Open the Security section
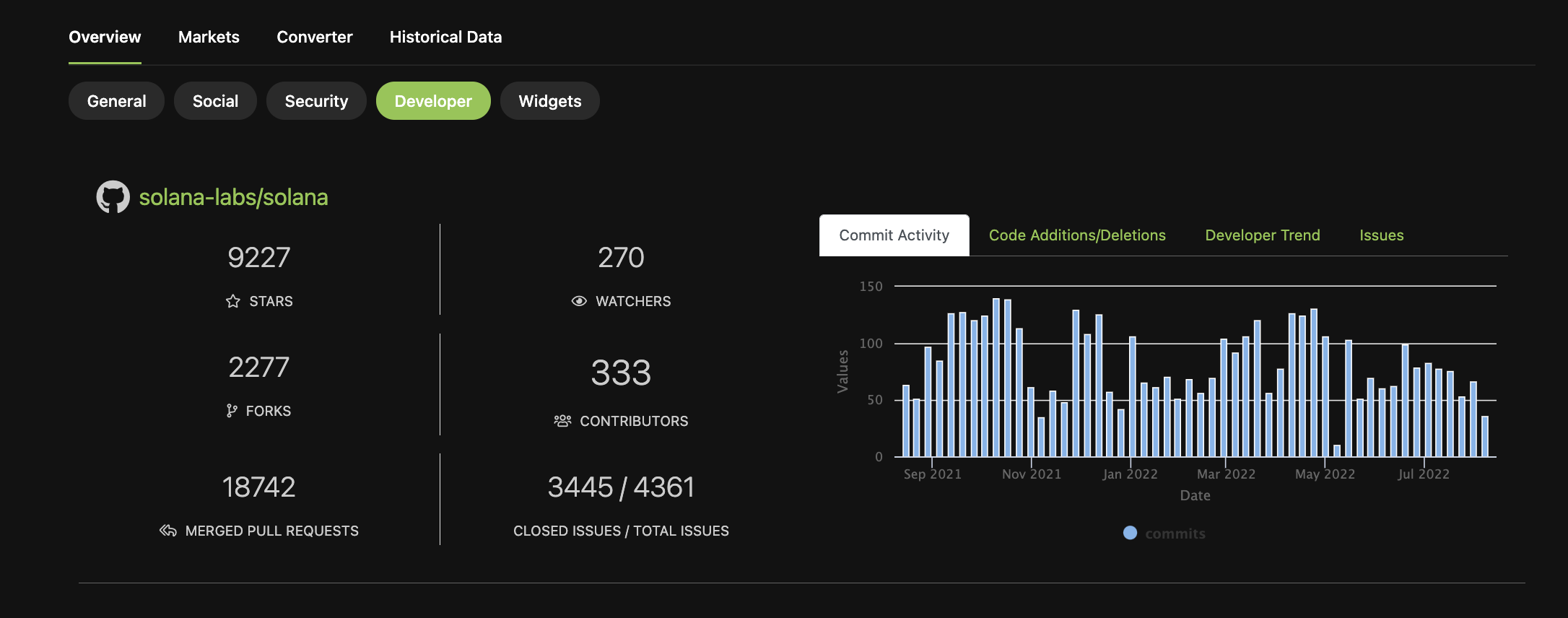1568x618 pixels. (x=316, y=101)
